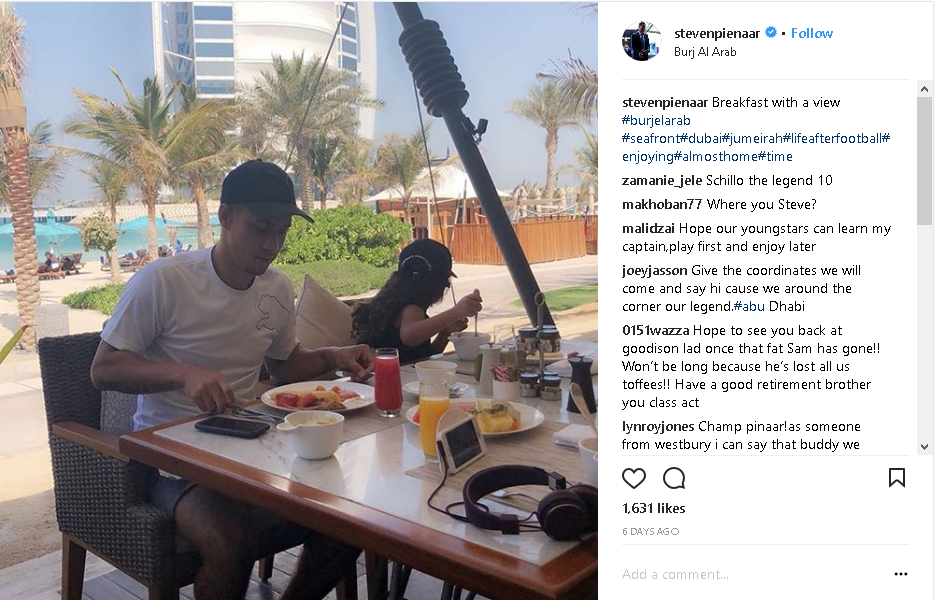Click the comments scrollbar thumb

pyautogui.click(x=924, y=161)
